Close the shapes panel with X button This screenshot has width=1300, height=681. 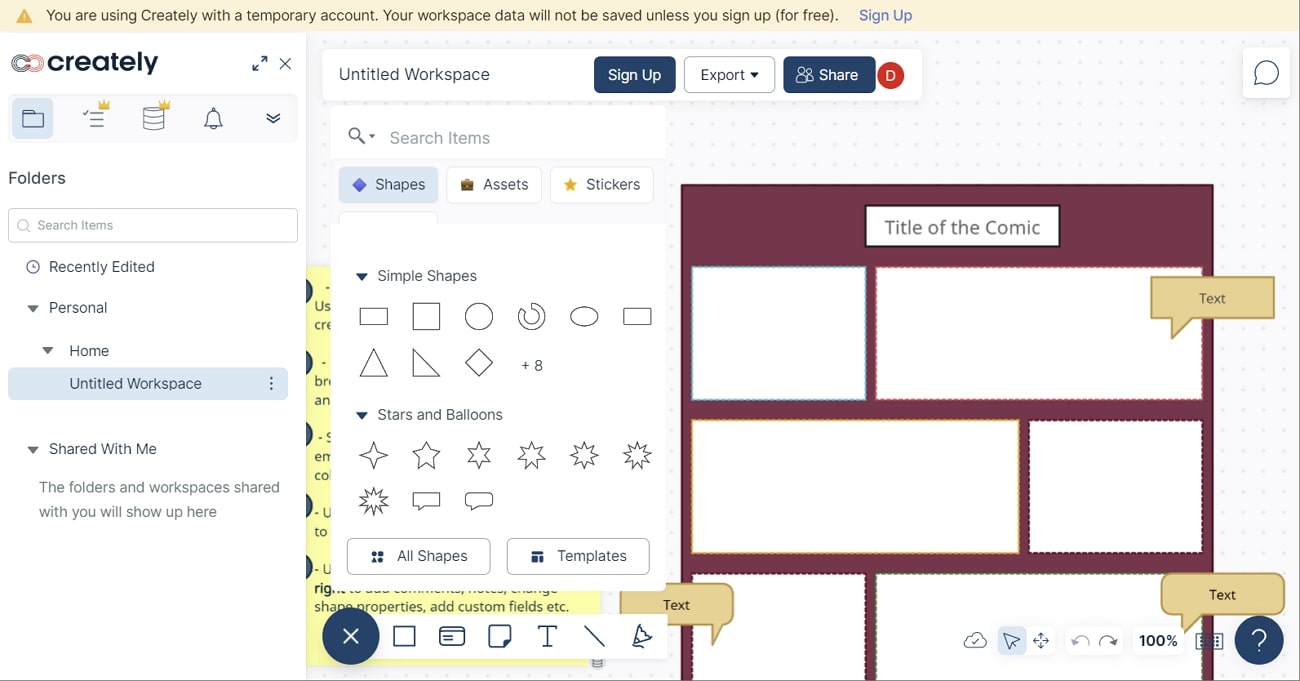(350, 636)
